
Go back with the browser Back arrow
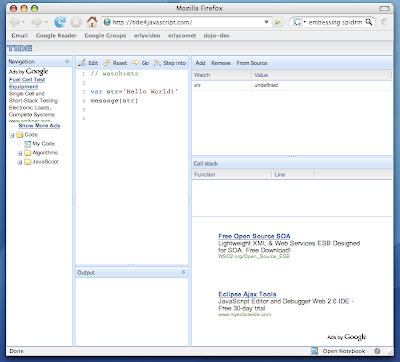click(x=14, y=22)
